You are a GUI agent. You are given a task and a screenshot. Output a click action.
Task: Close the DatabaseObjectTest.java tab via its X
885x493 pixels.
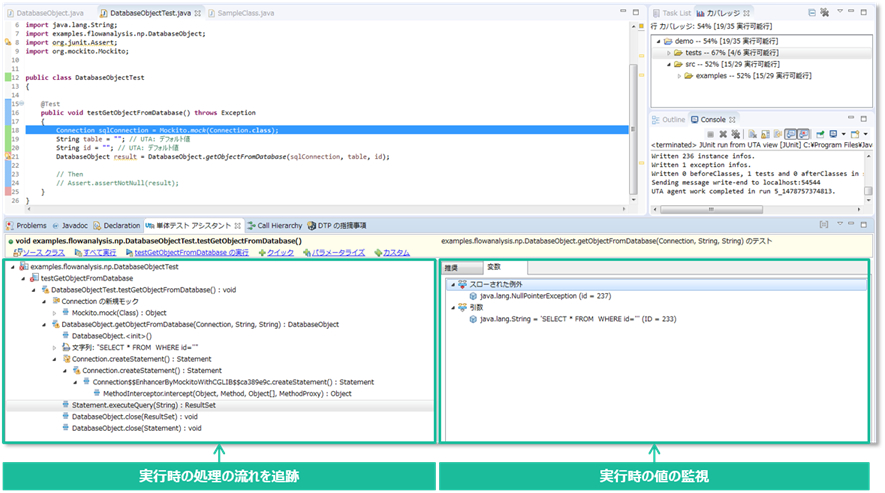pos(198,13)
